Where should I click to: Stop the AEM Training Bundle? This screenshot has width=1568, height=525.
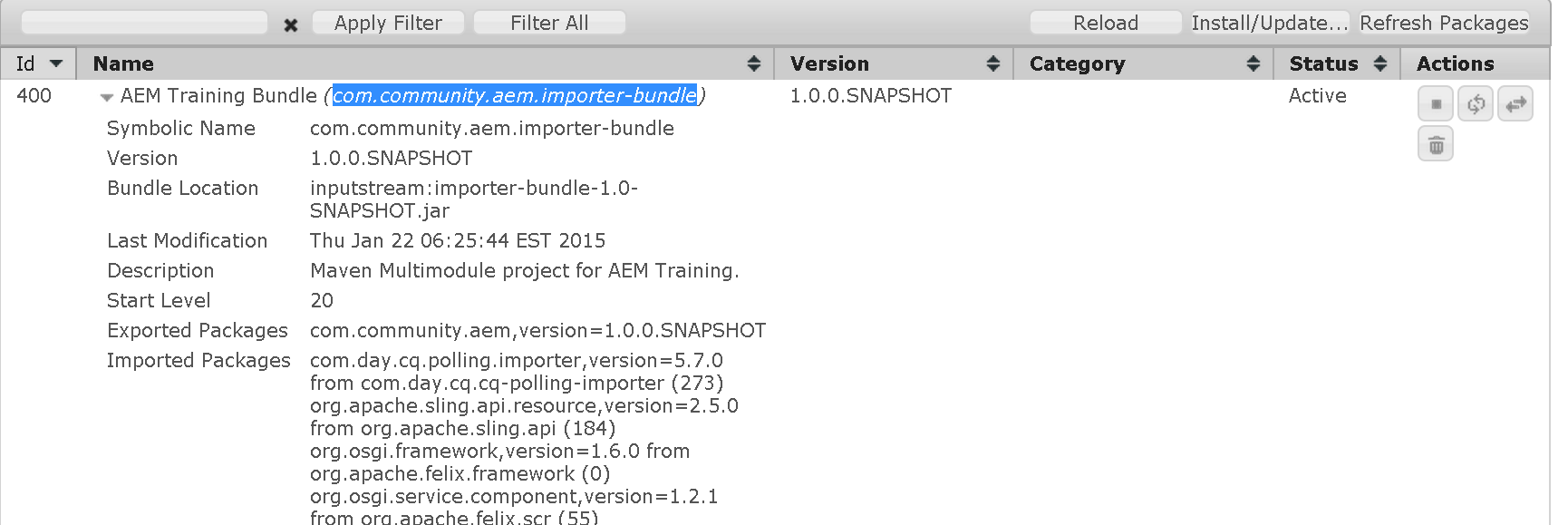1436,104
